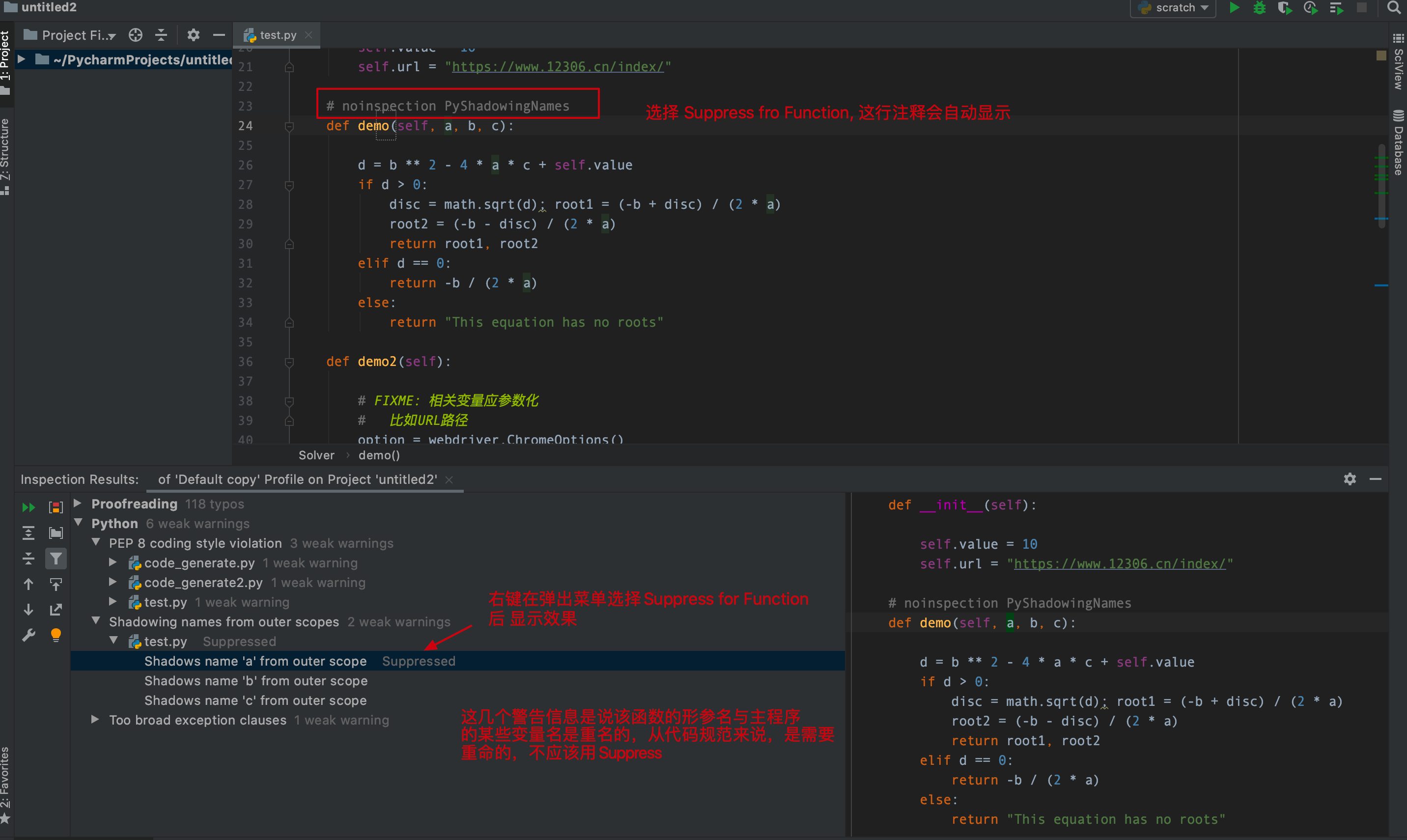The height and width of the screenshot is (840, 1407).
Task: Launch the profiler run icon
Action: 1310,8
